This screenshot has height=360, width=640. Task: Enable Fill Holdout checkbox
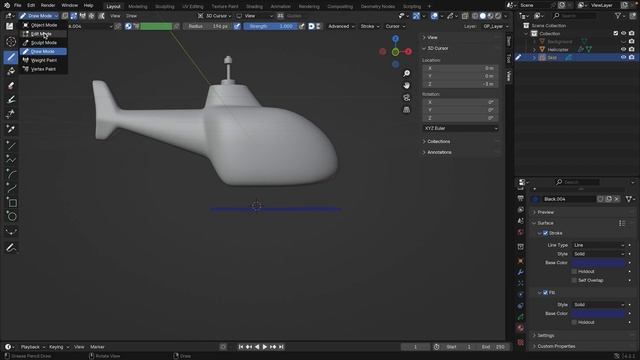(x=574, y=322)
